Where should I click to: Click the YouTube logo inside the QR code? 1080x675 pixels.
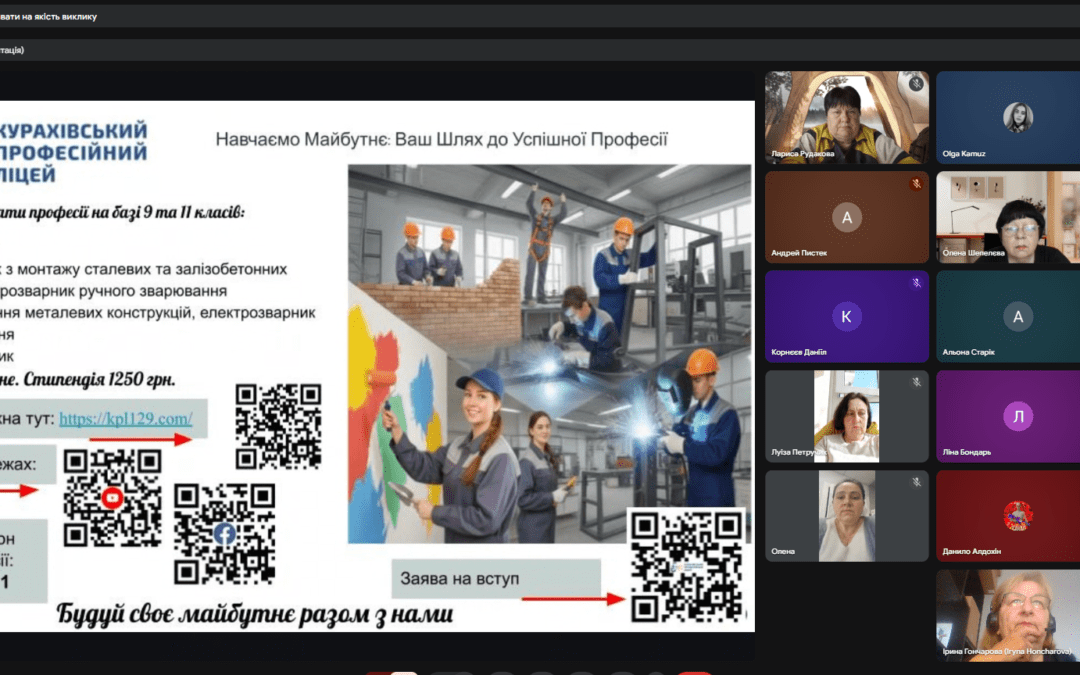pos(112,497)
